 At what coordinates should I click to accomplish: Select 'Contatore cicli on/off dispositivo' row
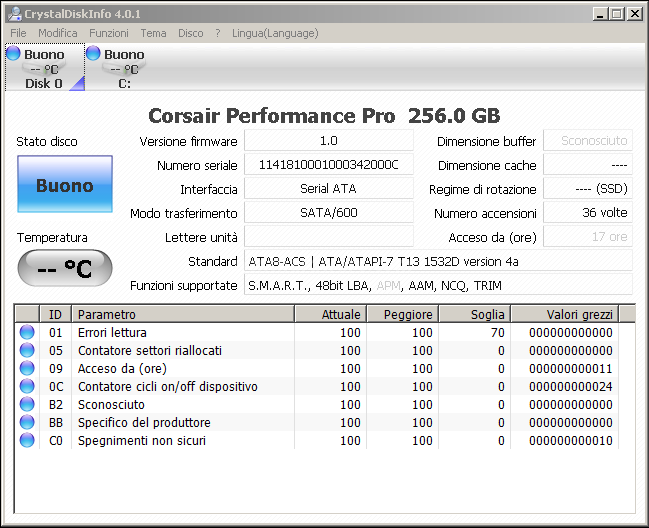[317, 386]
